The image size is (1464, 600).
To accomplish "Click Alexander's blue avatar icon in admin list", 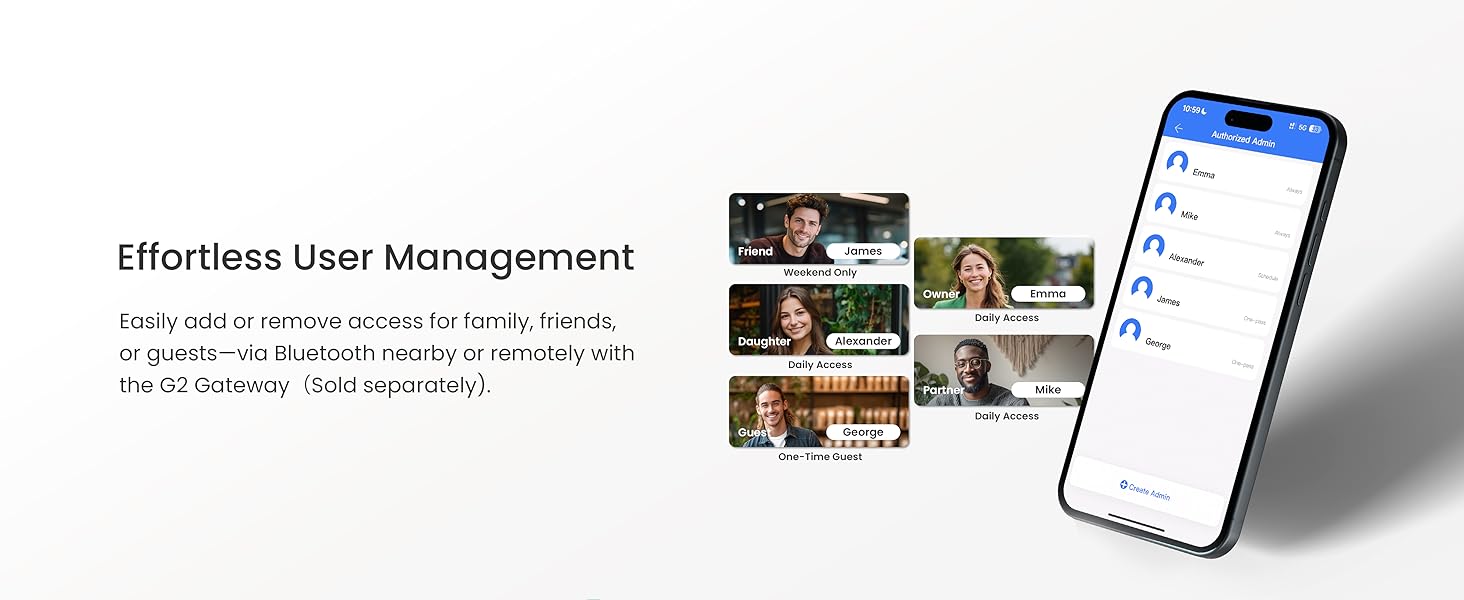I will 1154,246.
